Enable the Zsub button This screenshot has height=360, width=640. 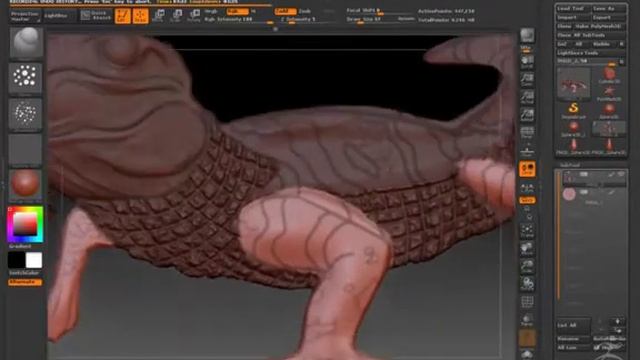305,11
